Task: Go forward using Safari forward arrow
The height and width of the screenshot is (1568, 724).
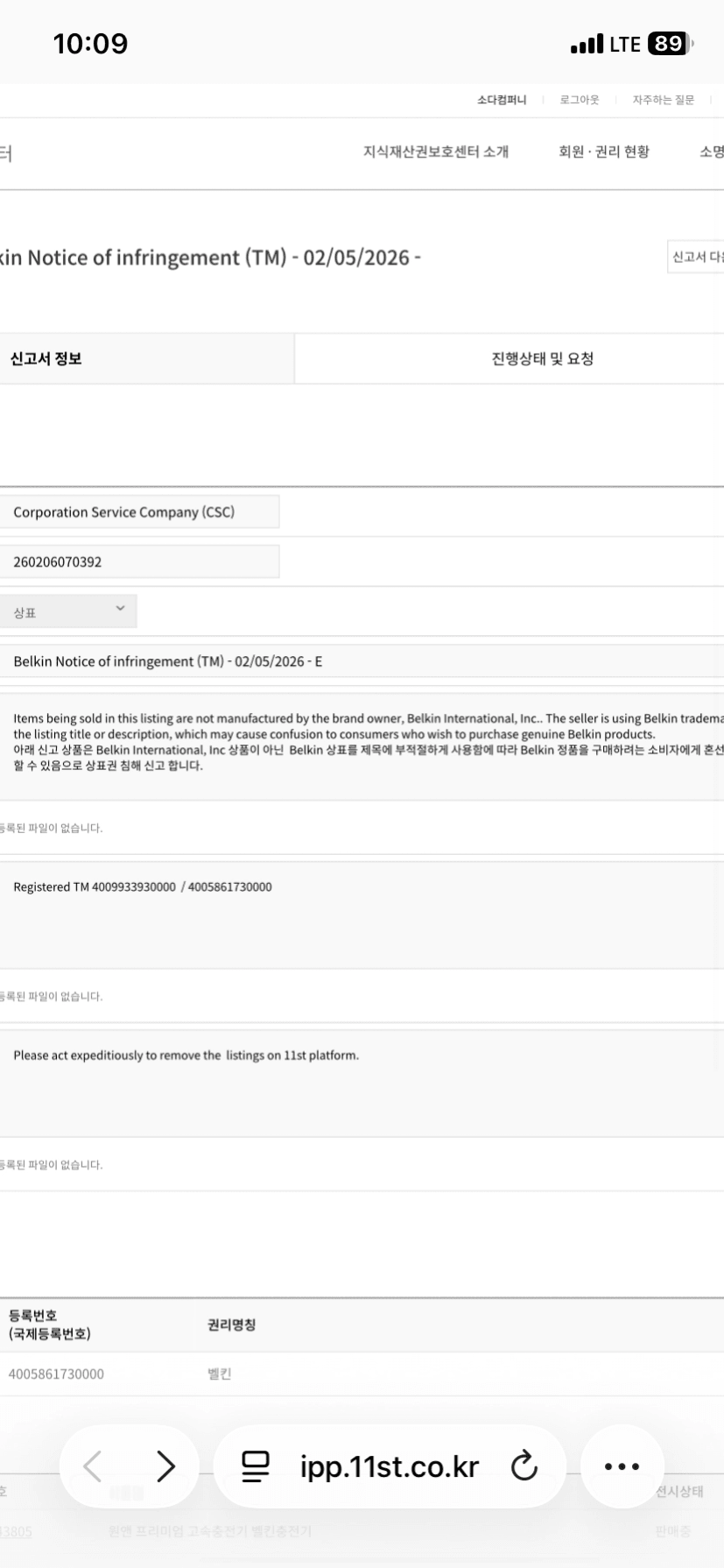Action: click(165, 1466)
